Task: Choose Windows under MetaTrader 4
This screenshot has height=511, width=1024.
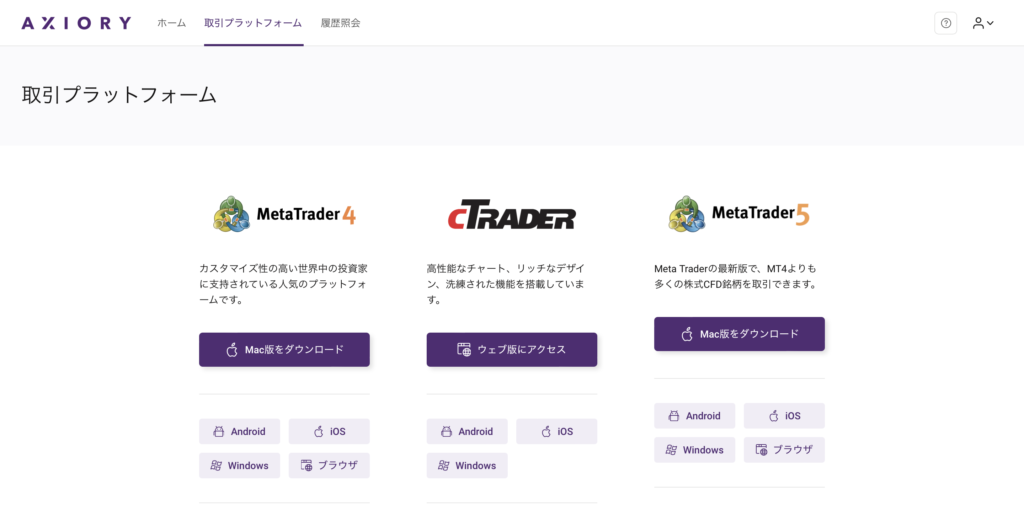Action: [x=240, y=465]
